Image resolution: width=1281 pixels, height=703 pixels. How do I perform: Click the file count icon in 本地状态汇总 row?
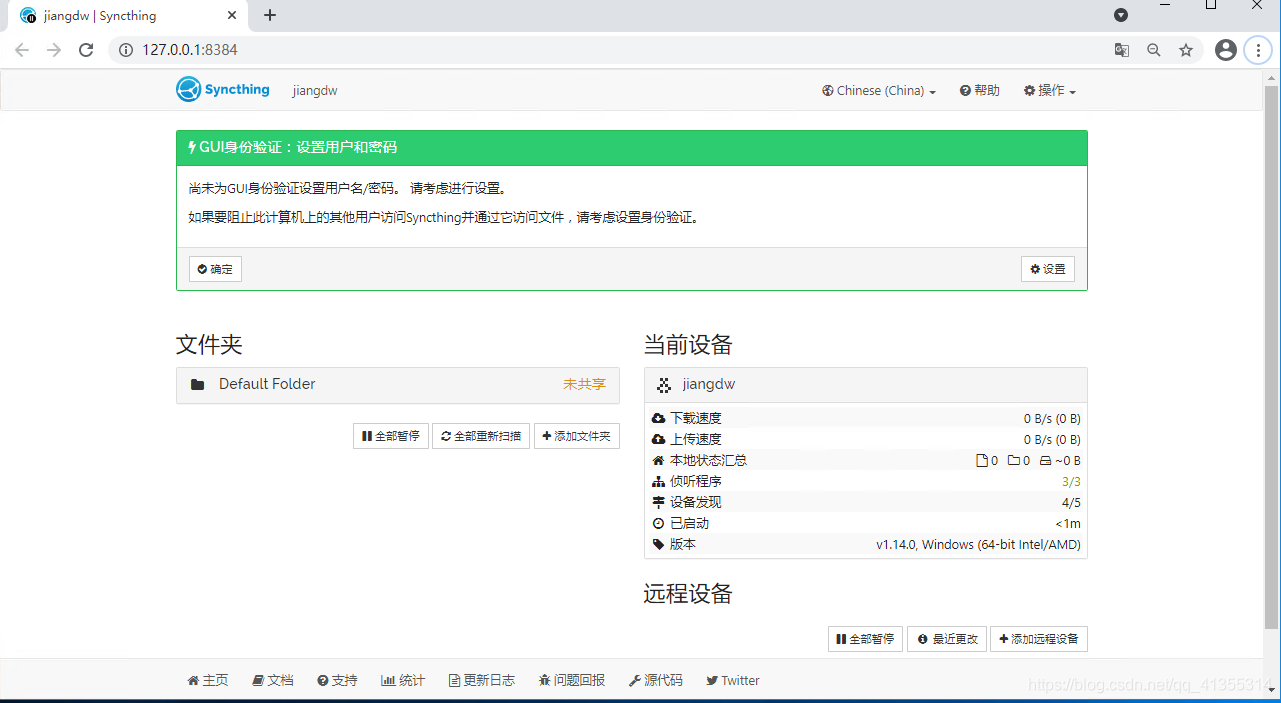[982, 460]
